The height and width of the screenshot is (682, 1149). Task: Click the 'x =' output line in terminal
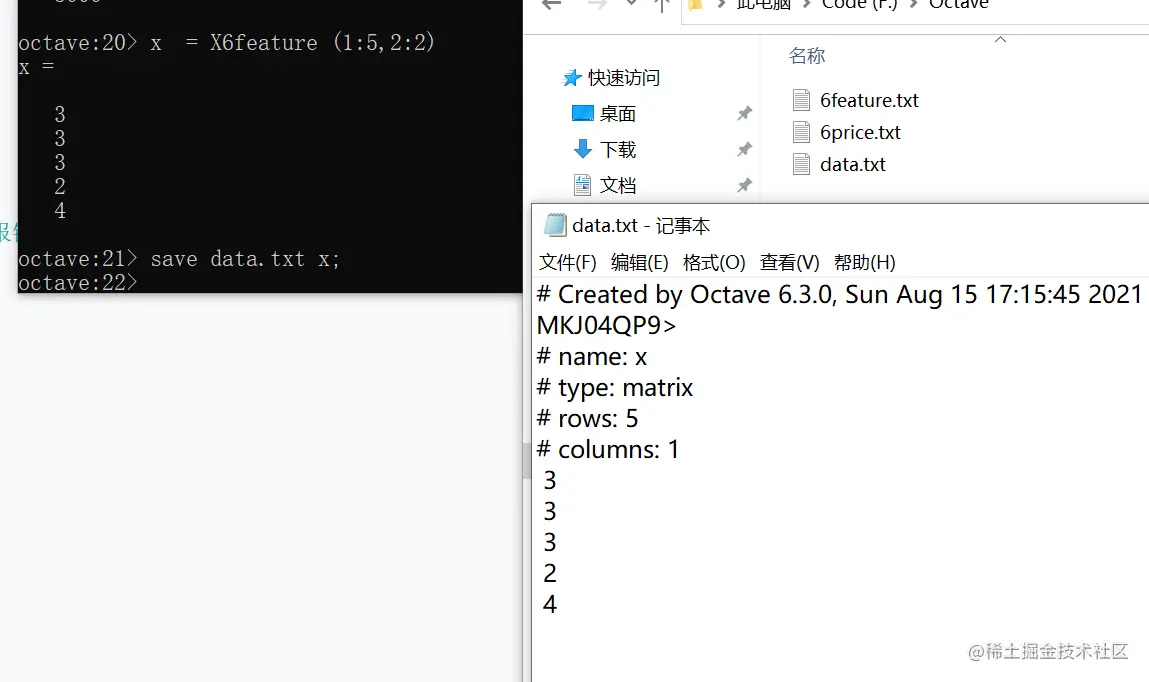tap(37, 67)
